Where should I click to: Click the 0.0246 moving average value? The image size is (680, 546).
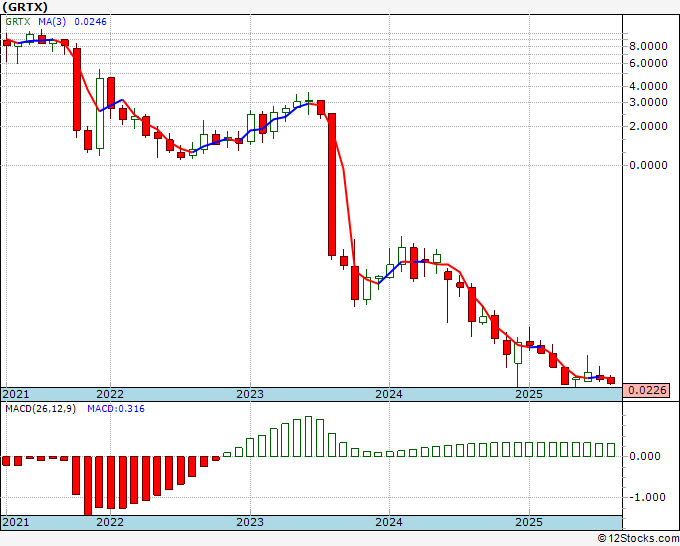point(90,21)
